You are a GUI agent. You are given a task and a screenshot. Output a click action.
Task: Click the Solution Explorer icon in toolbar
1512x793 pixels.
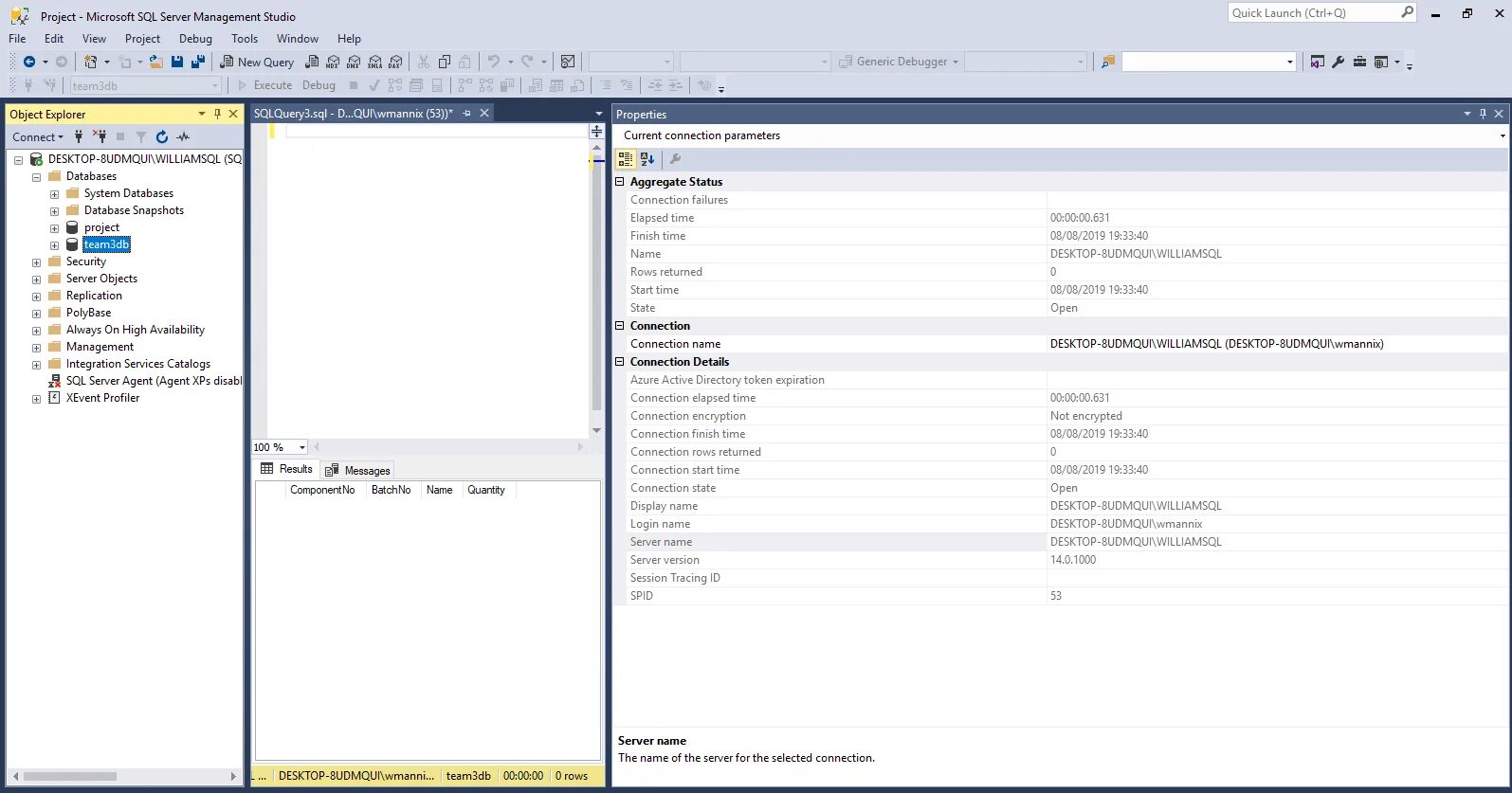pyautogui.click(x=1318, y=62)
